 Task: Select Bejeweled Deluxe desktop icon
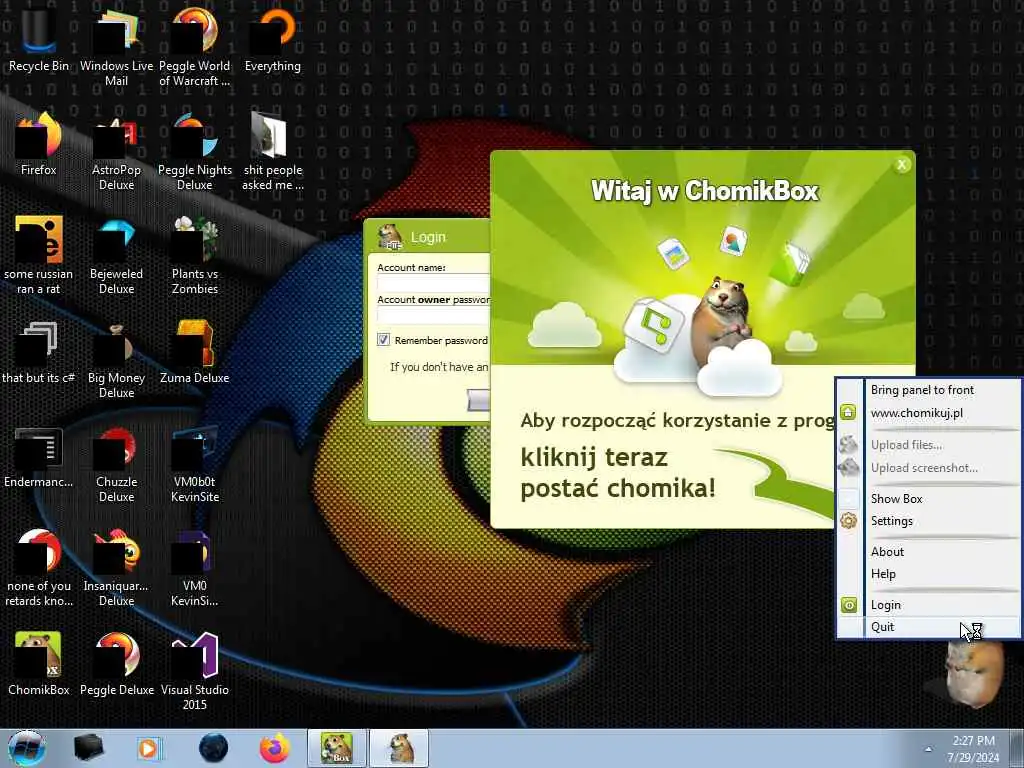[x=116, y=255]
